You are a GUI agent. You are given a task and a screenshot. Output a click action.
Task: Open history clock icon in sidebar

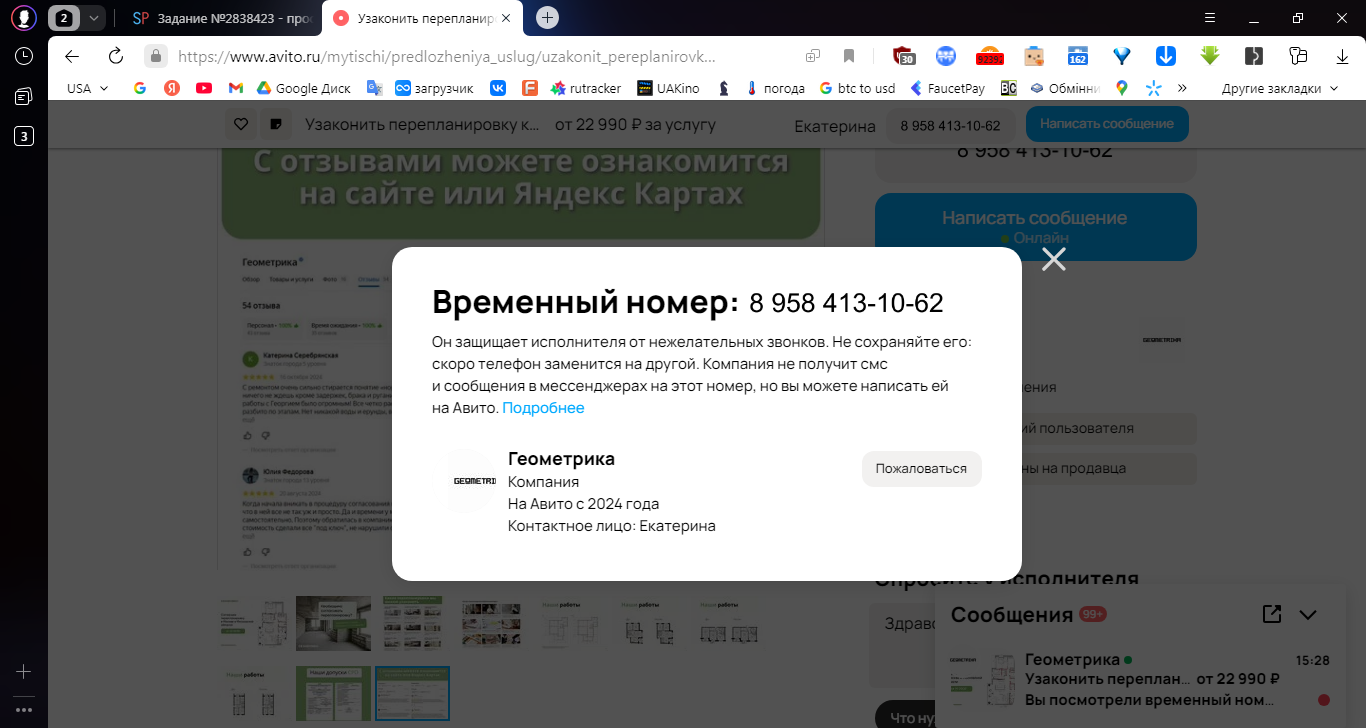click(24, 57)
